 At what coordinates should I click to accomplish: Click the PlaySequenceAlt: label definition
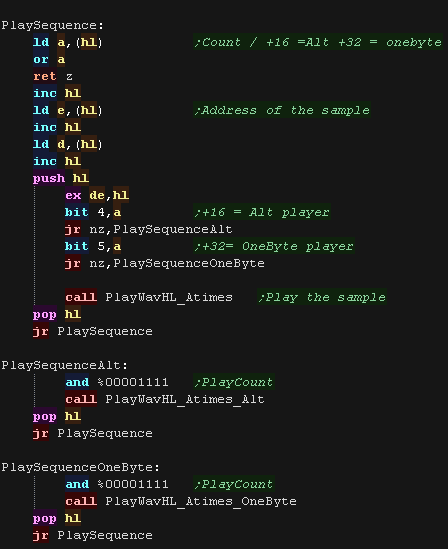tap(64, 366)
